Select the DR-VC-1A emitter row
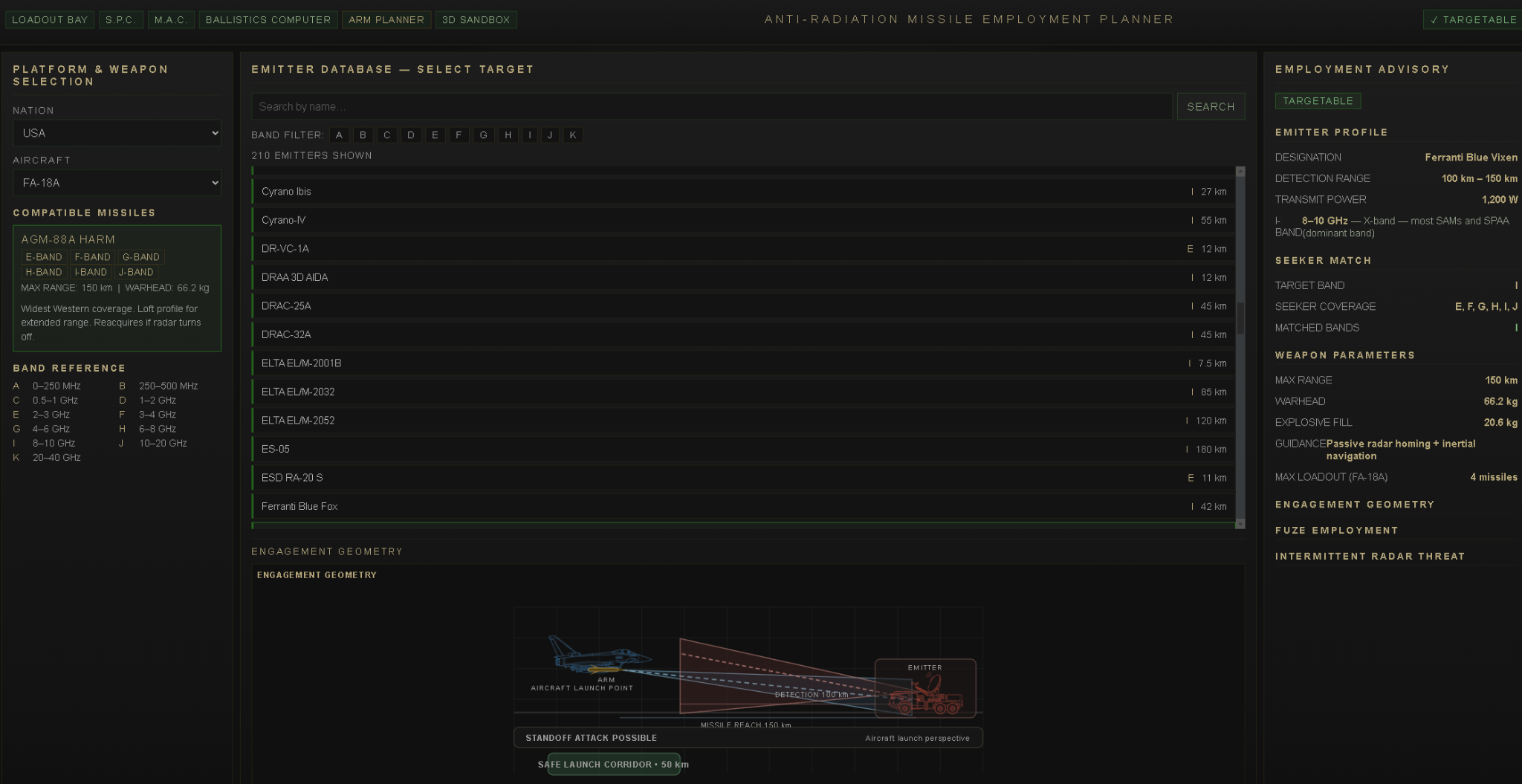1522x784 pixels. (743, 249)
